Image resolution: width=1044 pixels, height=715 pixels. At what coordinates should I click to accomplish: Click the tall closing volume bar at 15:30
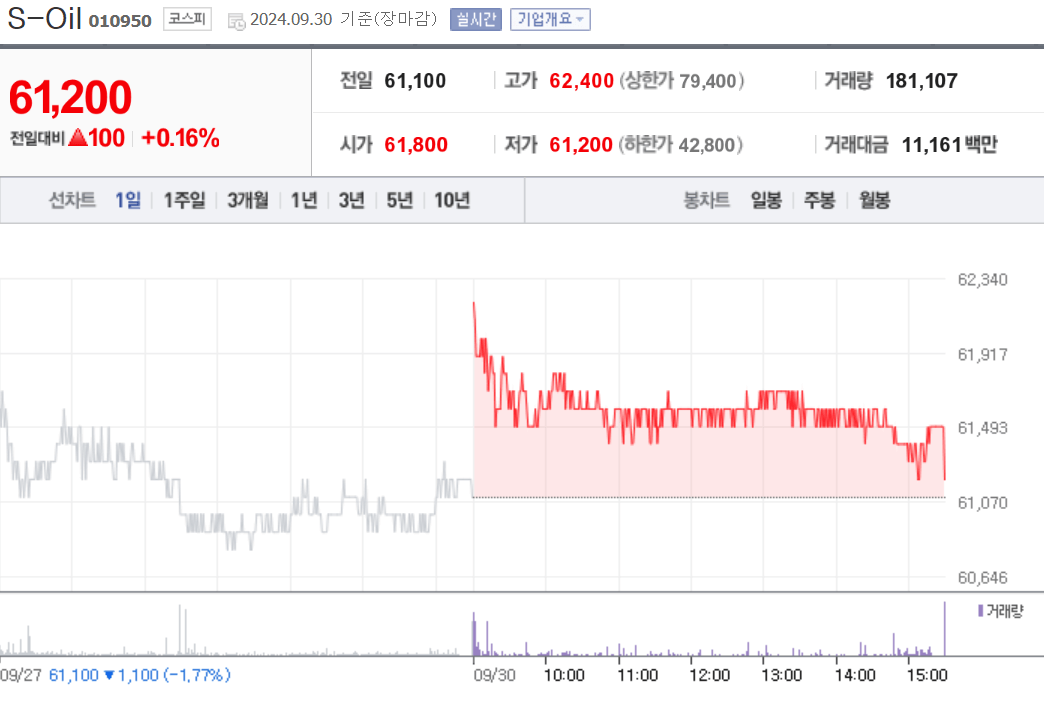pos(944,628)
